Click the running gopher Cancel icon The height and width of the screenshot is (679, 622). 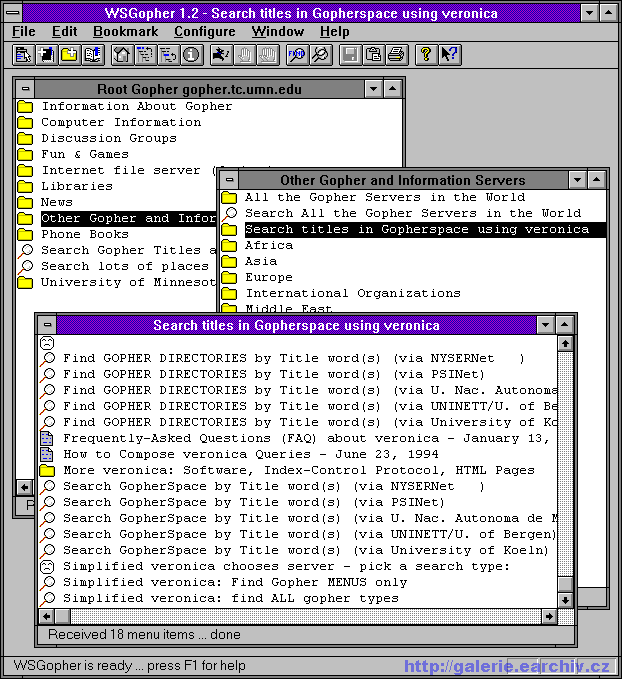[x=221, y=55]
